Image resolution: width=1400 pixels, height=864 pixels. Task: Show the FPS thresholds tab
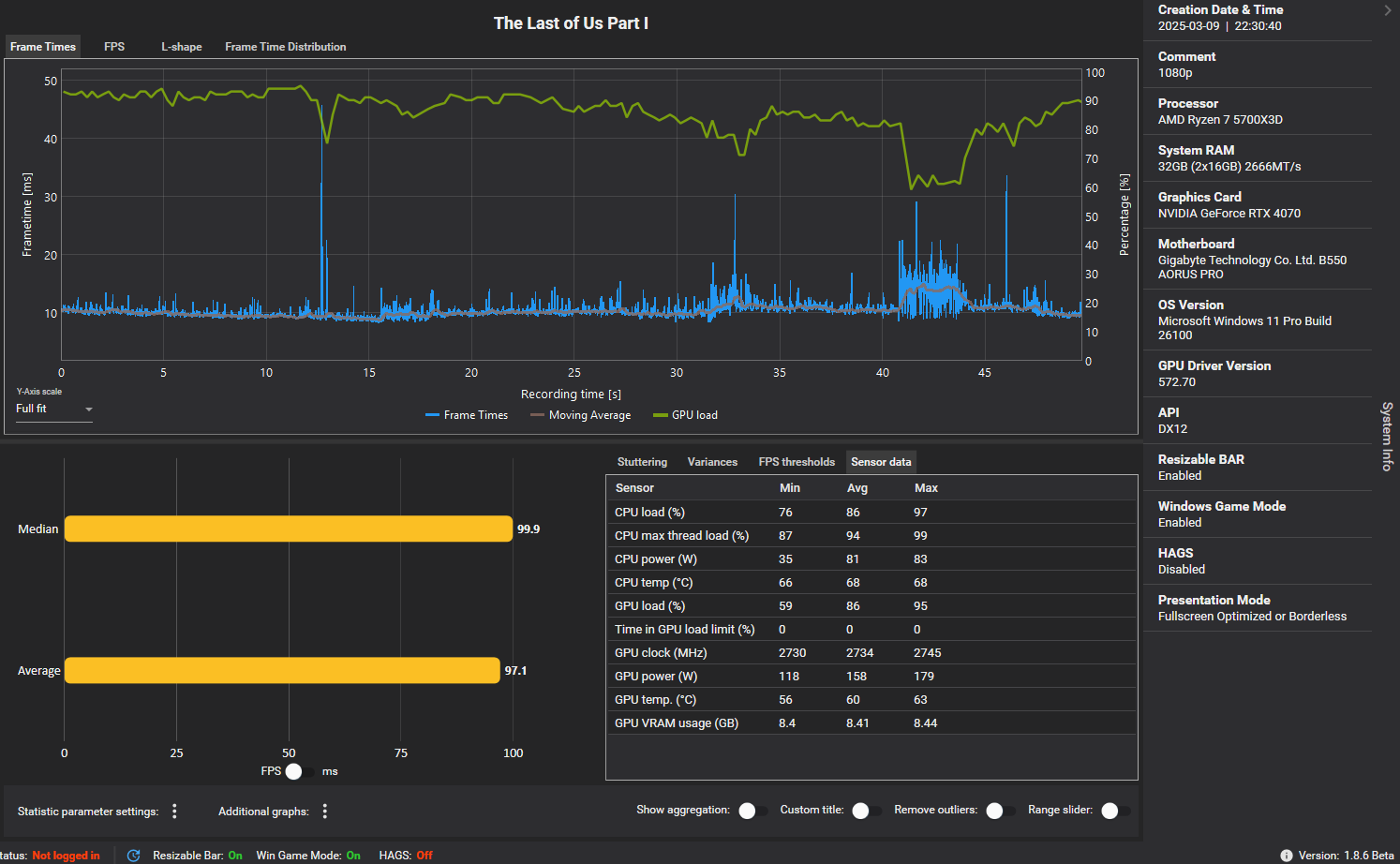(797, 462)
